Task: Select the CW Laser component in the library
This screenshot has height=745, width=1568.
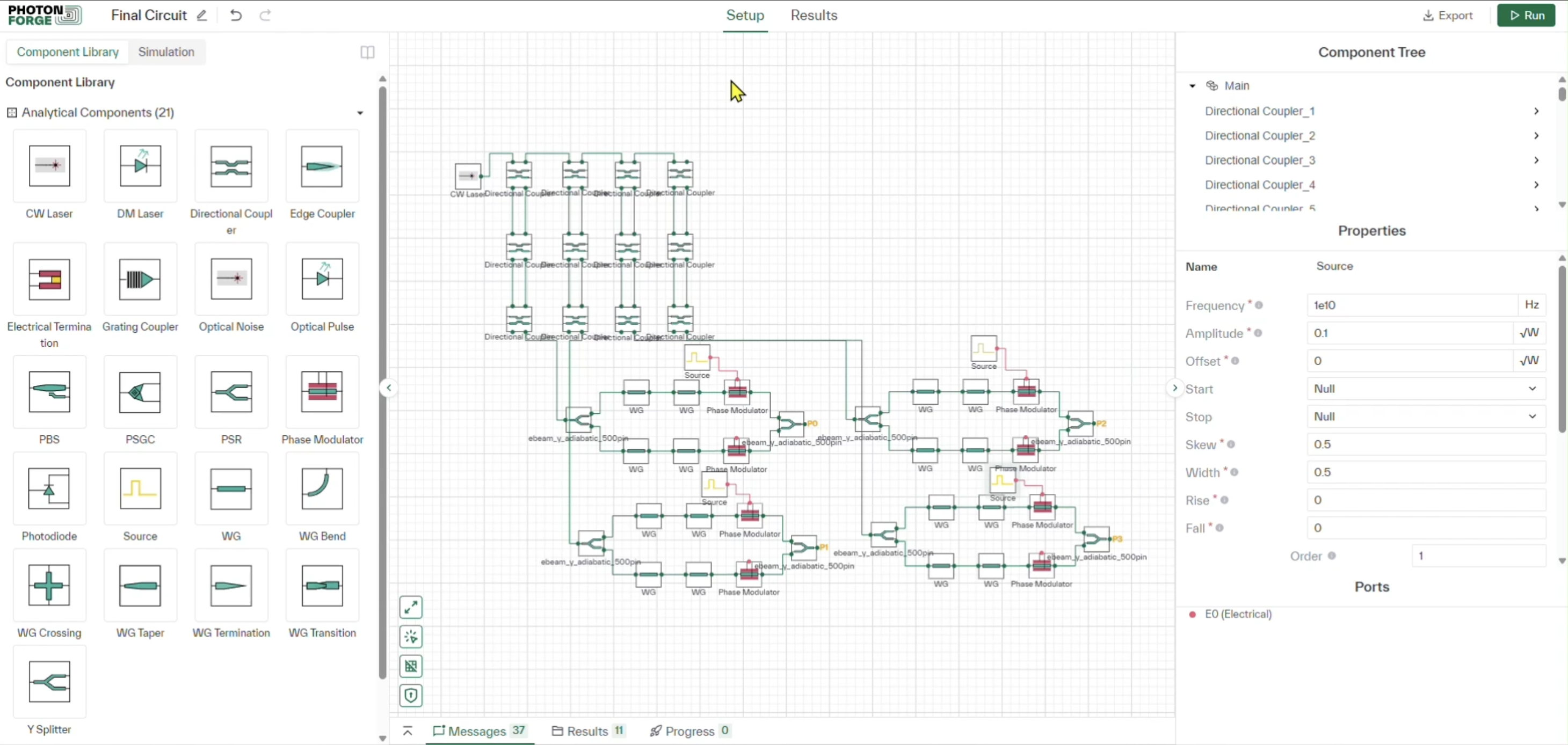Action: tap(49, 166)
